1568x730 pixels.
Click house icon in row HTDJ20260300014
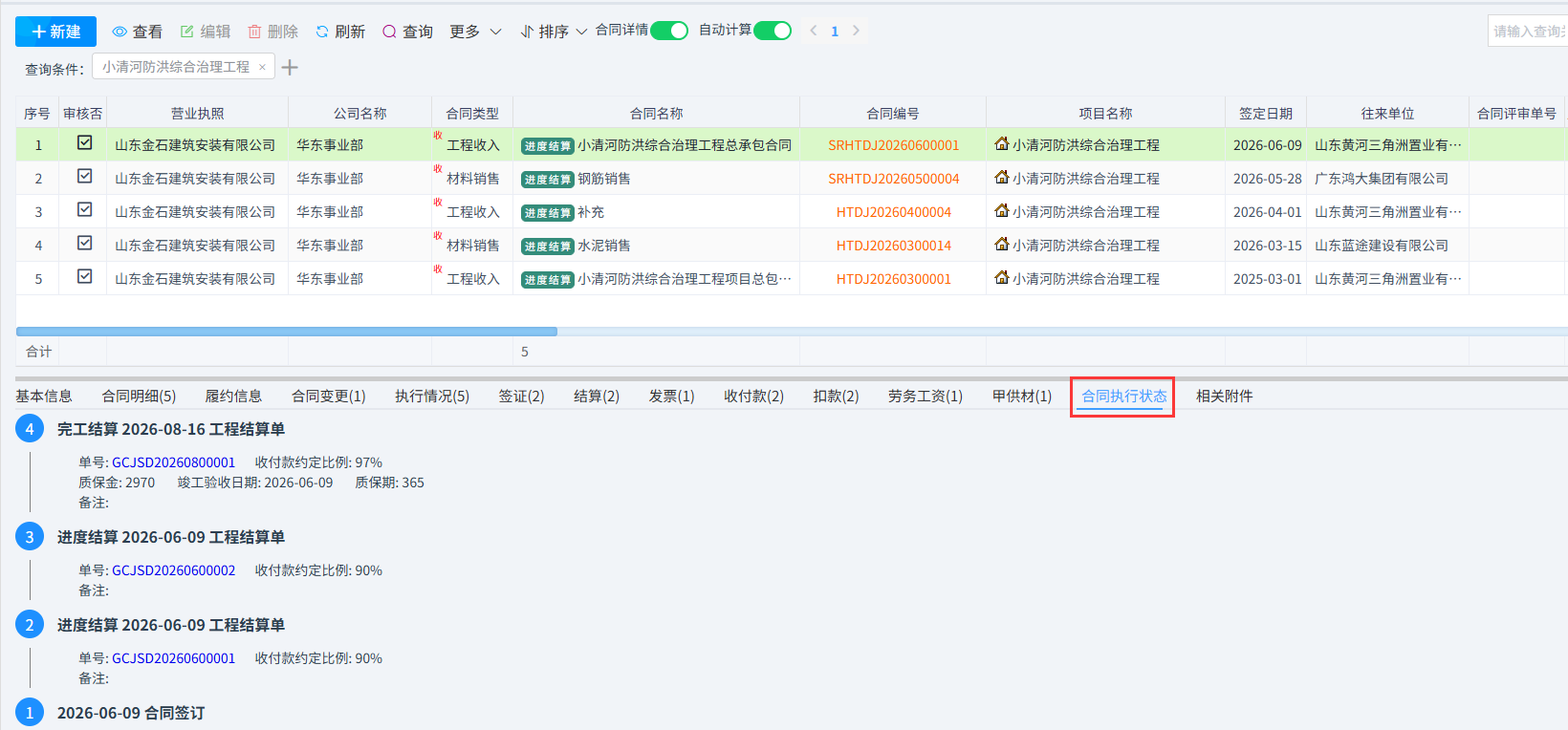click(x=1002, y=244)
